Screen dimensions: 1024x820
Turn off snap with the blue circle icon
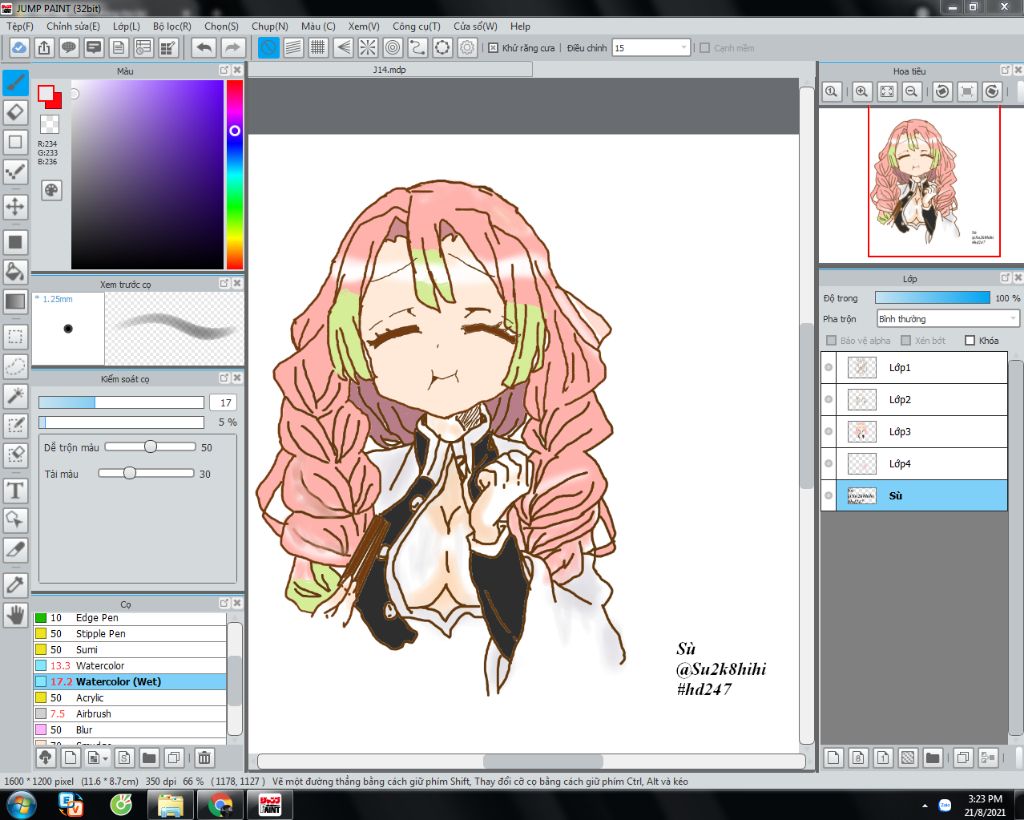268,48
